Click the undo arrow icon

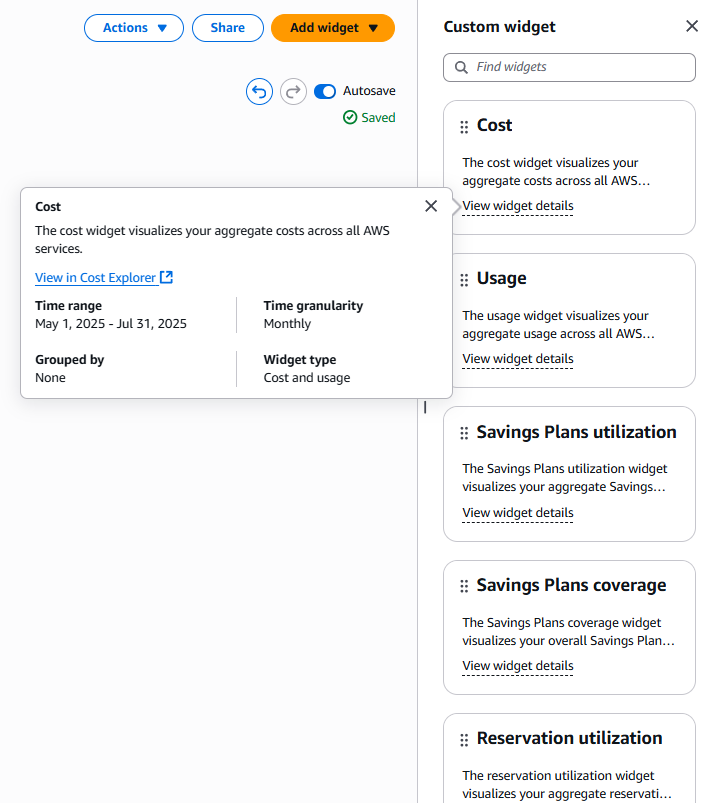(x=259, y=92)
